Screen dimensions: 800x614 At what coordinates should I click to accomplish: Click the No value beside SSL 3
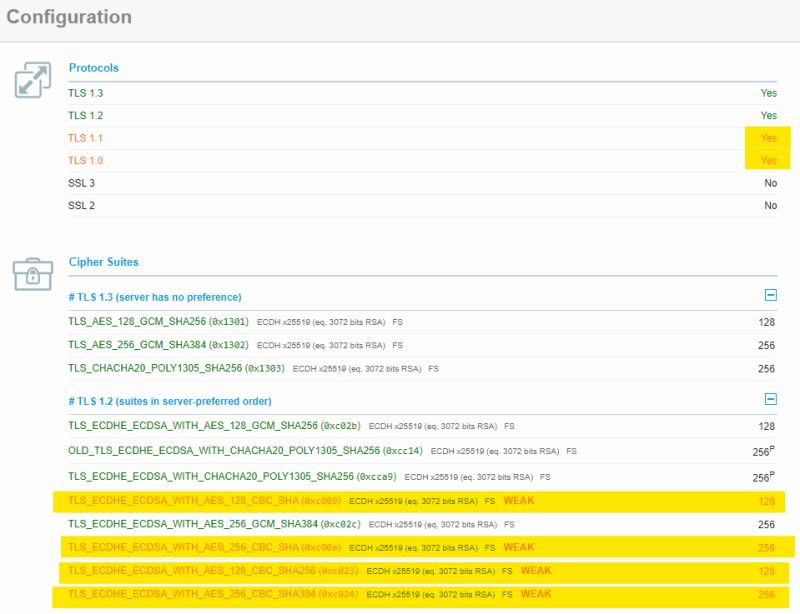pos(771,183)
